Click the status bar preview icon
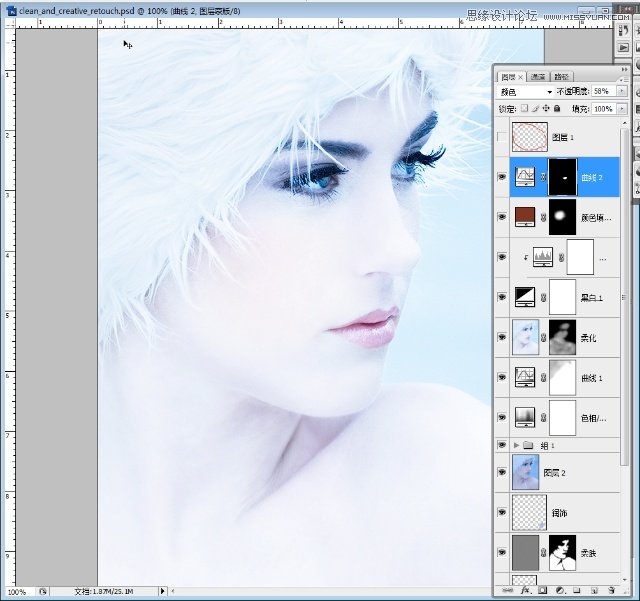This screenshot has width=640, height=601. 43,591
